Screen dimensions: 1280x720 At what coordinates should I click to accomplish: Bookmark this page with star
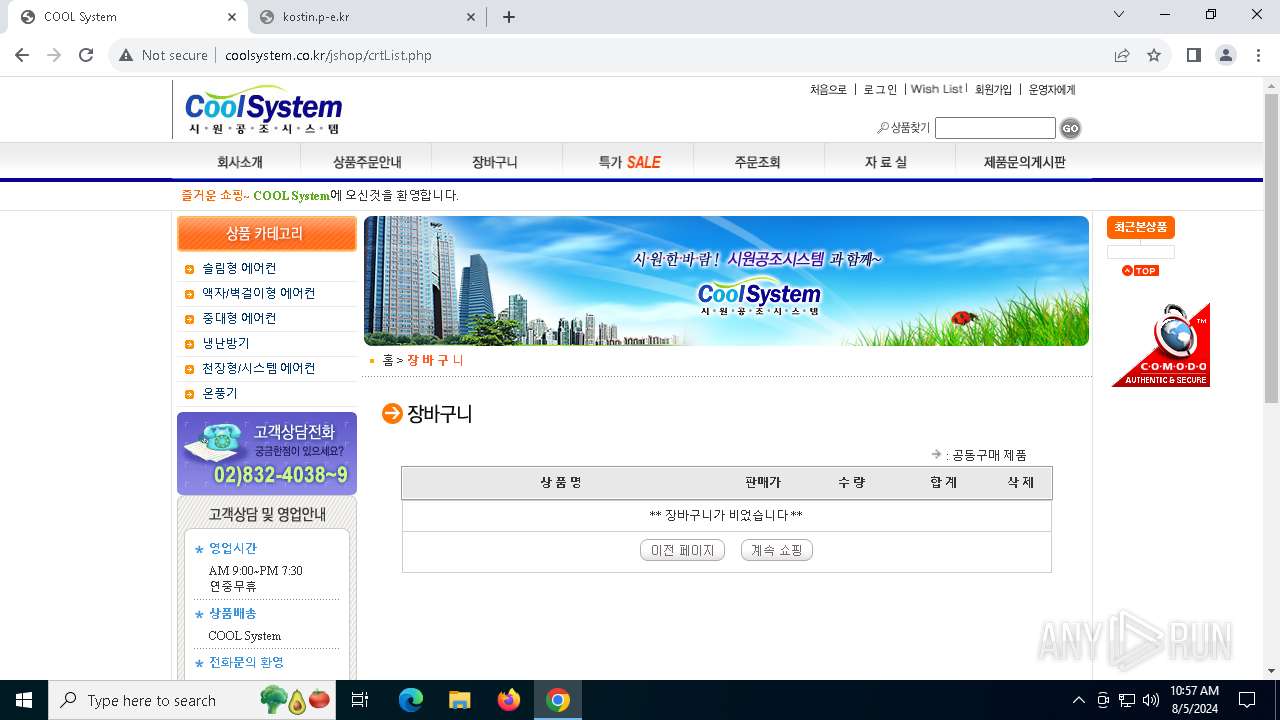(x=1154, y=55)
